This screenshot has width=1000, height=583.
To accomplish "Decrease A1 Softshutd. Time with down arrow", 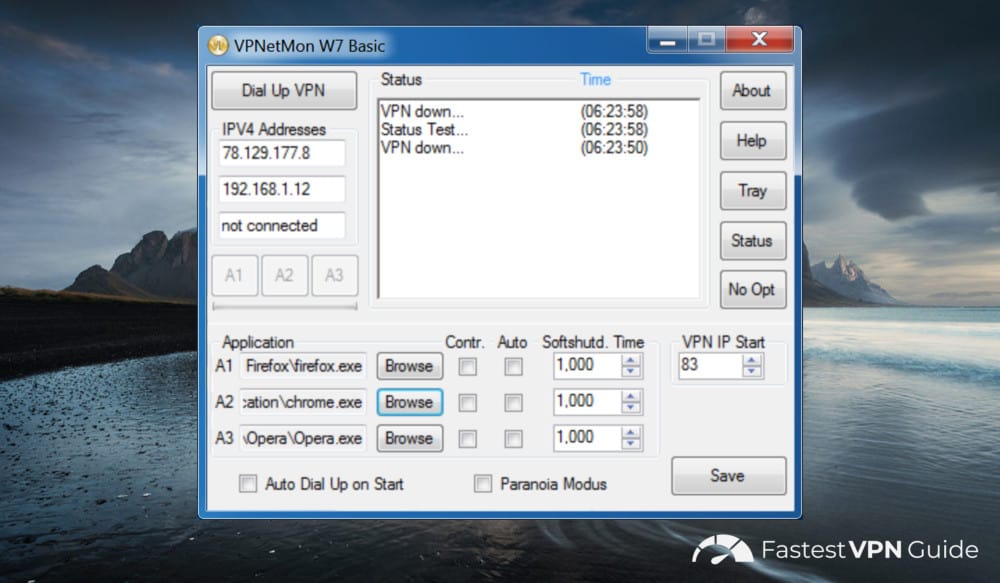I will [x=631, y=372].
